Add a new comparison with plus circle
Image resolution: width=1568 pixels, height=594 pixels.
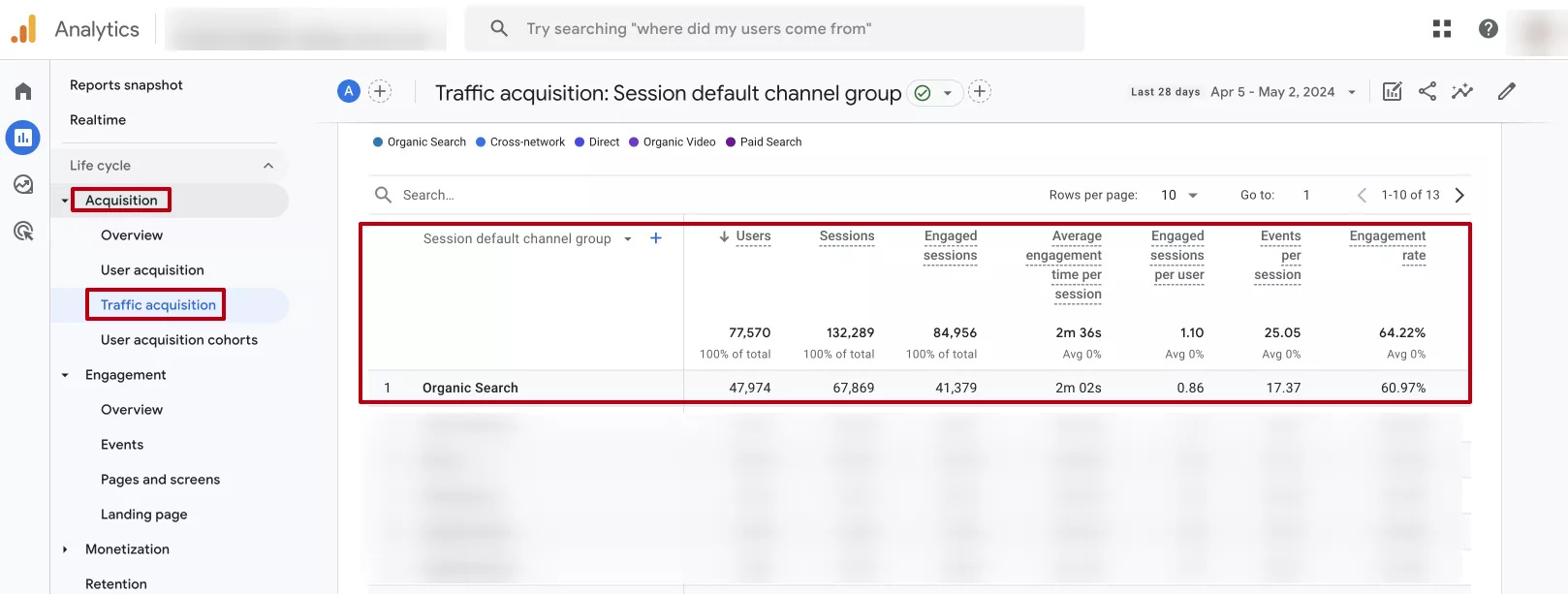click(x=380, y=91)
